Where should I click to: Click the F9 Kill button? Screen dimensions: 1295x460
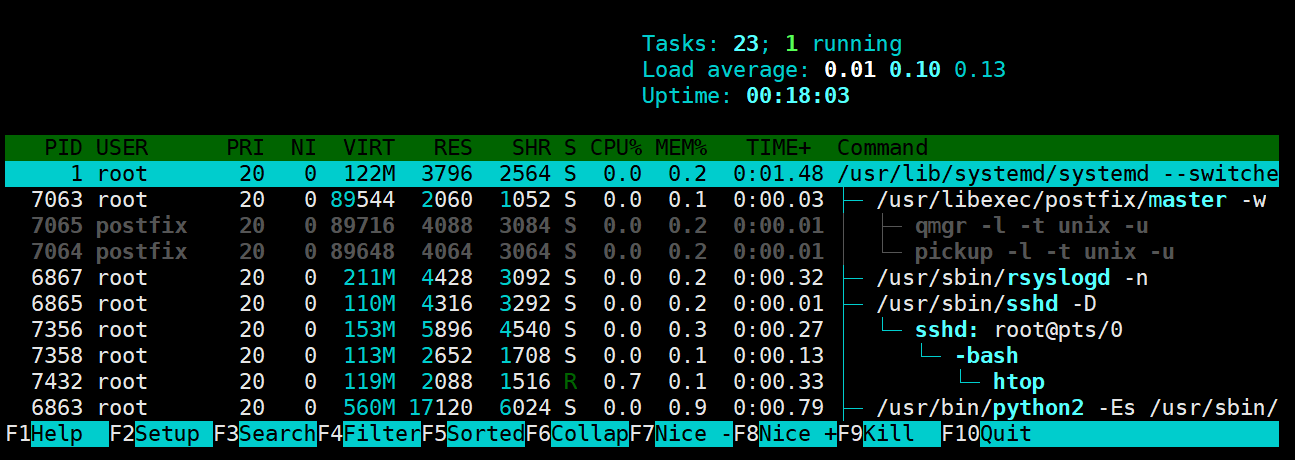(x=889, y=434)
